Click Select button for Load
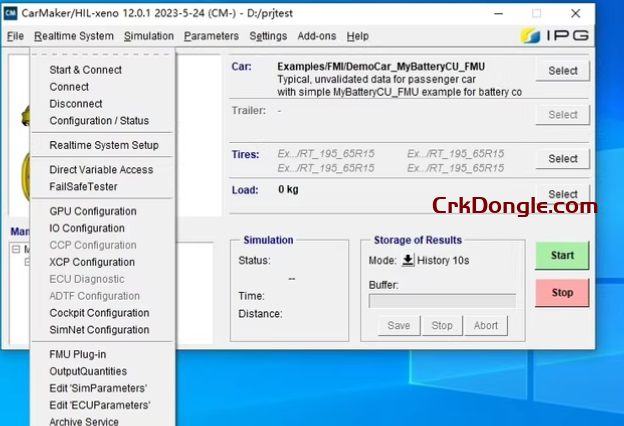The image size is (624, 426). click(x=563, y=194)
